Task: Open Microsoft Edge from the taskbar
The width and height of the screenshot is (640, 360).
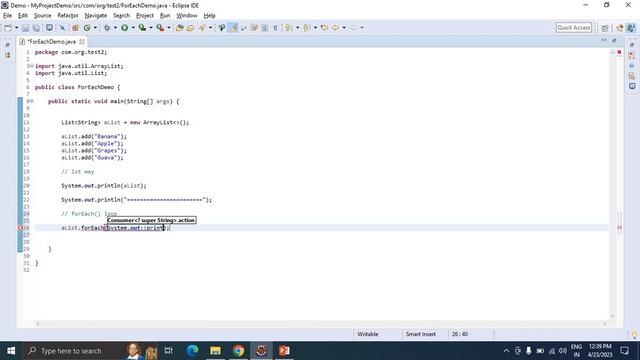Action: pos(192,351)
